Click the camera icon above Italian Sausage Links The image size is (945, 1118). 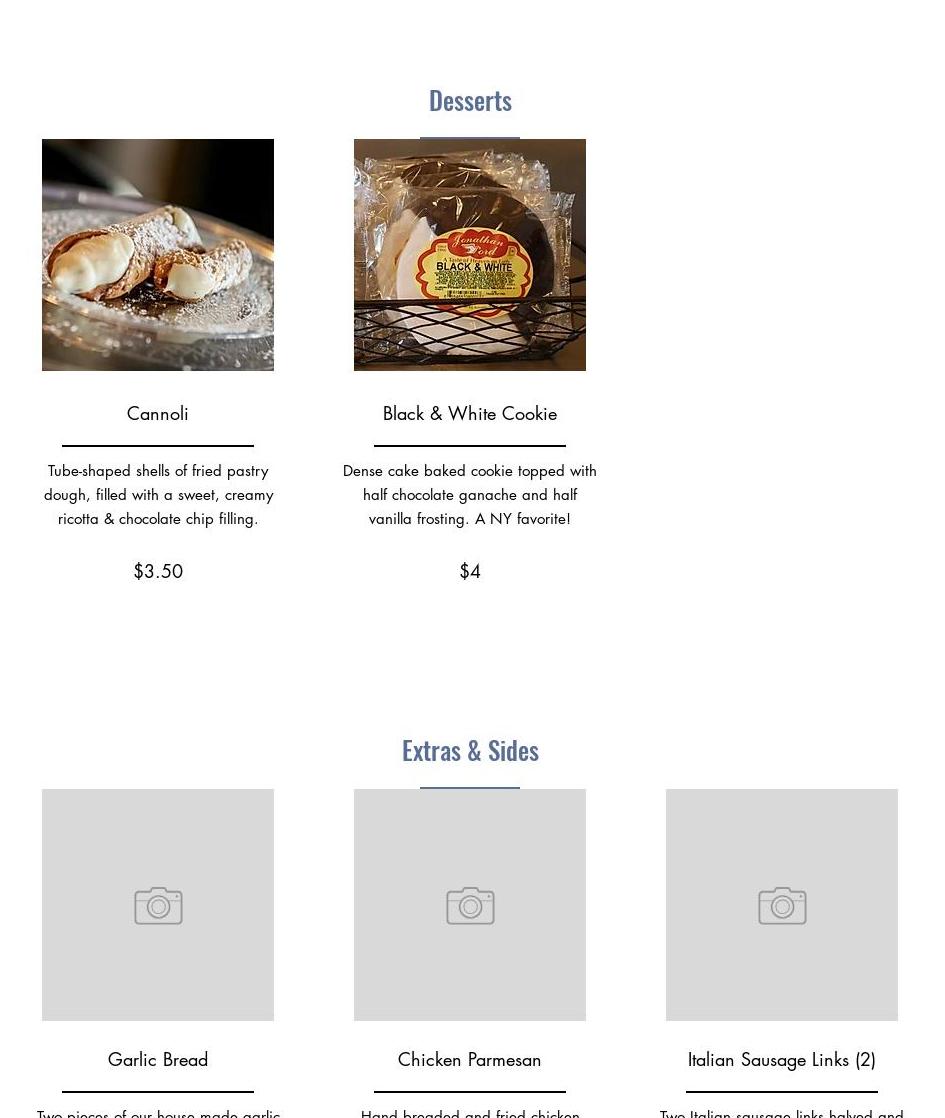[782, 906]
